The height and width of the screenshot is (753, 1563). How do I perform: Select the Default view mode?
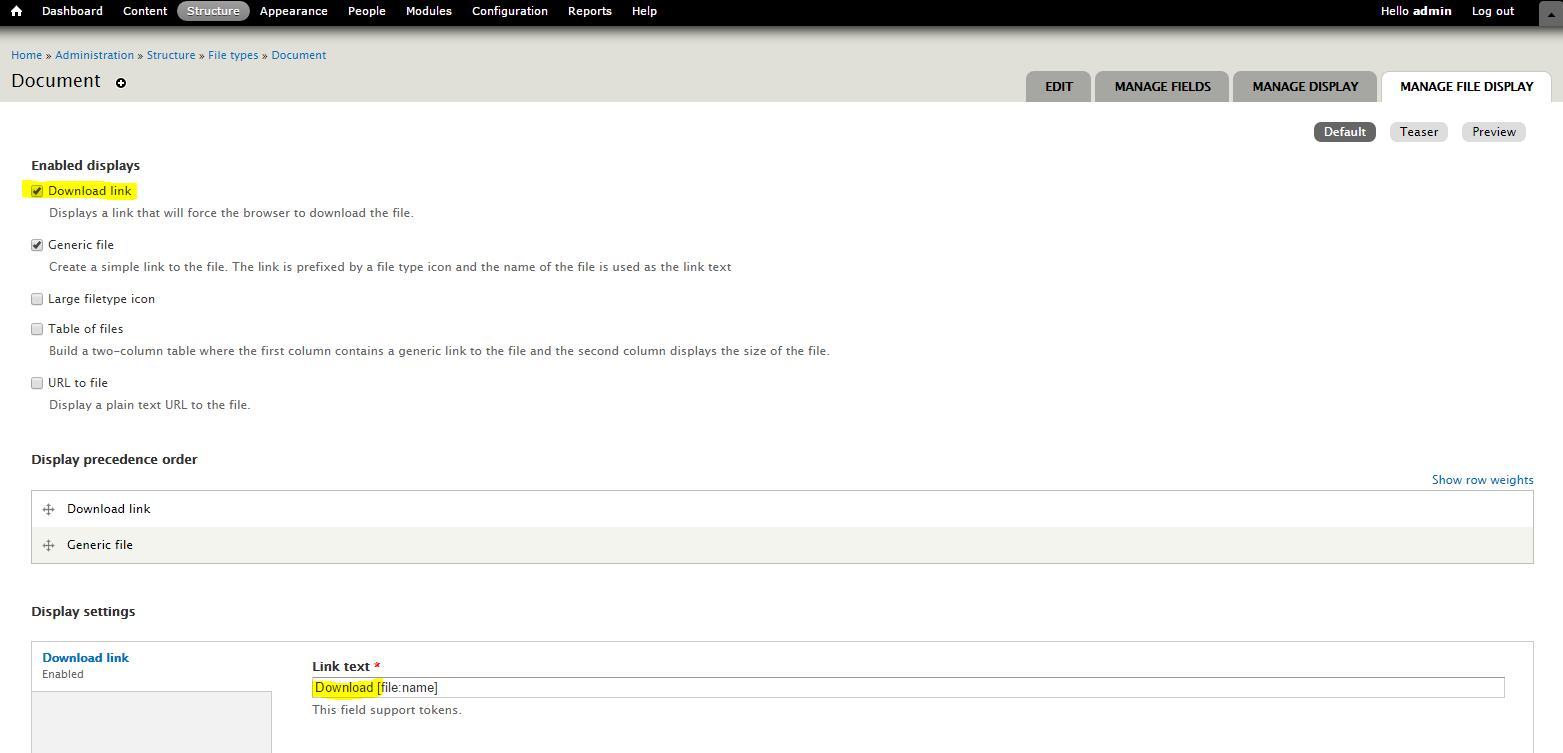click(x=1345, y=132)
